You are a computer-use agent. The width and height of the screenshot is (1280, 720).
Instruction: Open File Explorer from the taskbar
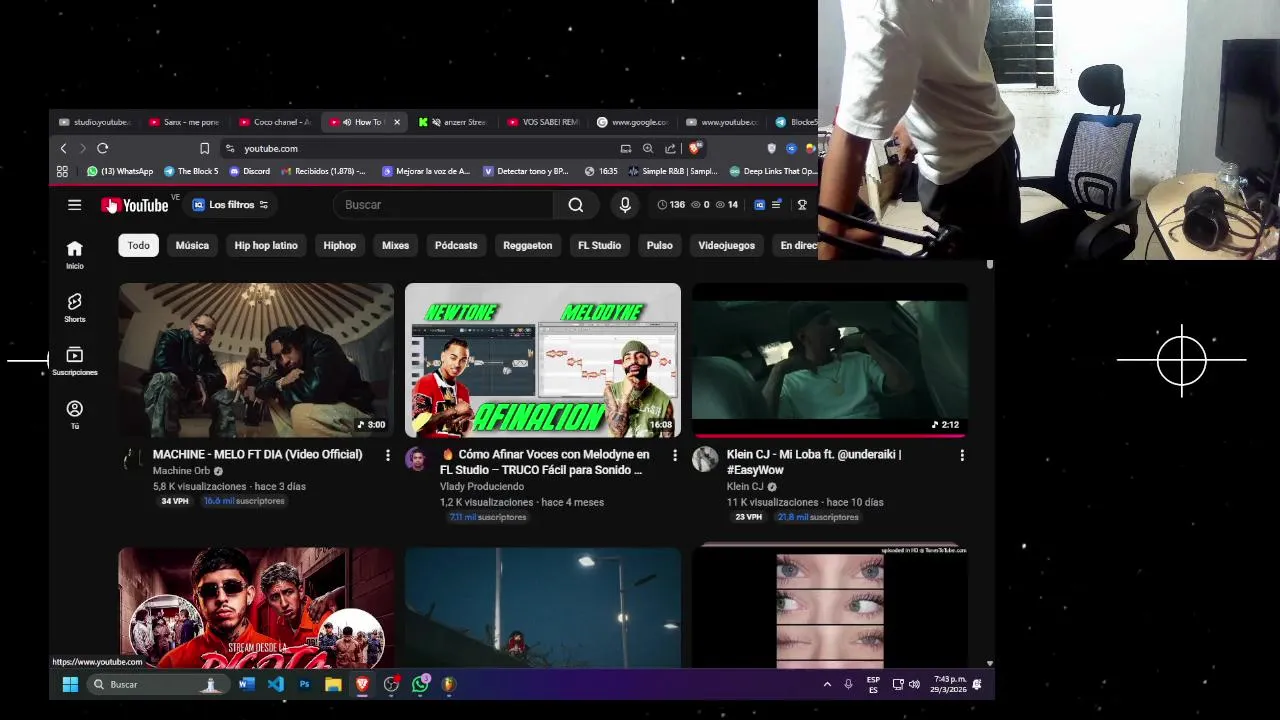(x=333, y=684)
